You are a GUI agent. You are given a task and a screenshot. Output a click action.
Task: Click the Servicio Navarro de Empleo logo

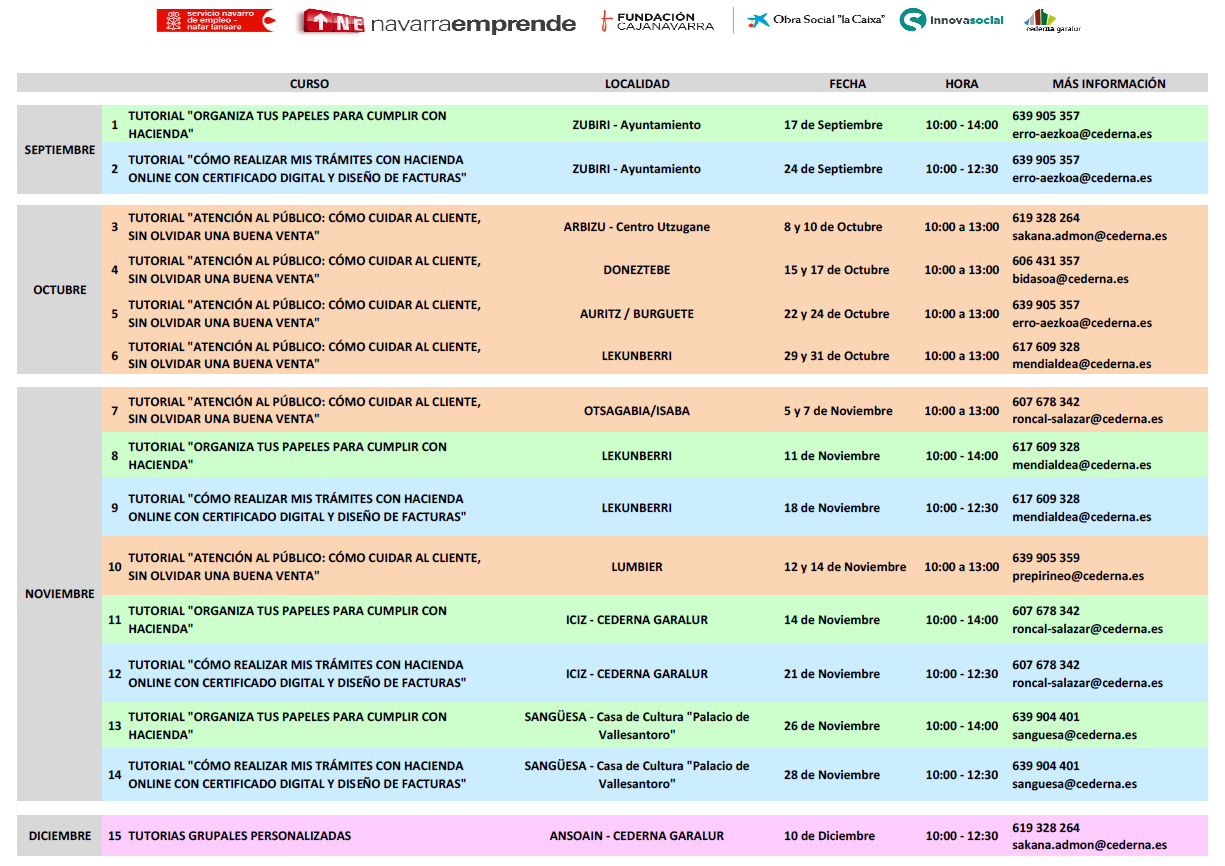[215, 21]
